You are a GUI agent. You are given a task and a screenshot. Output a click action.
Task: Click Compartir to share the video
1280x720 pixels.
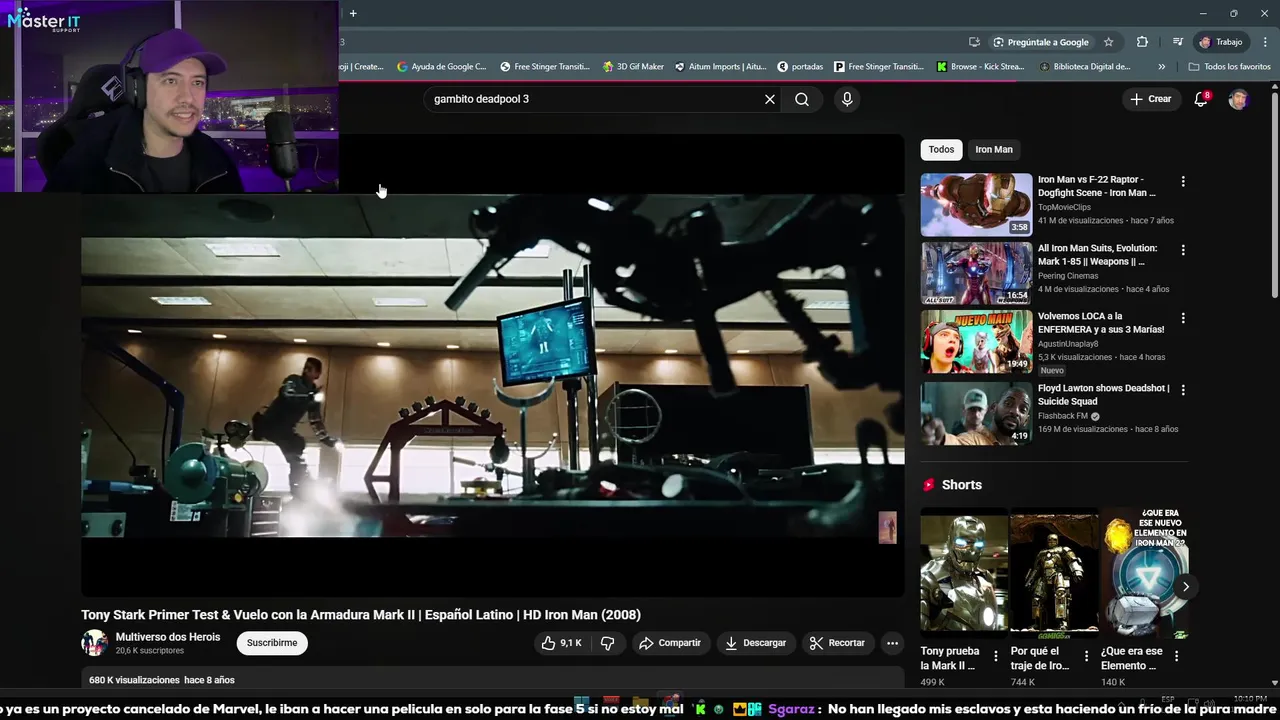(x=670, y=643)
